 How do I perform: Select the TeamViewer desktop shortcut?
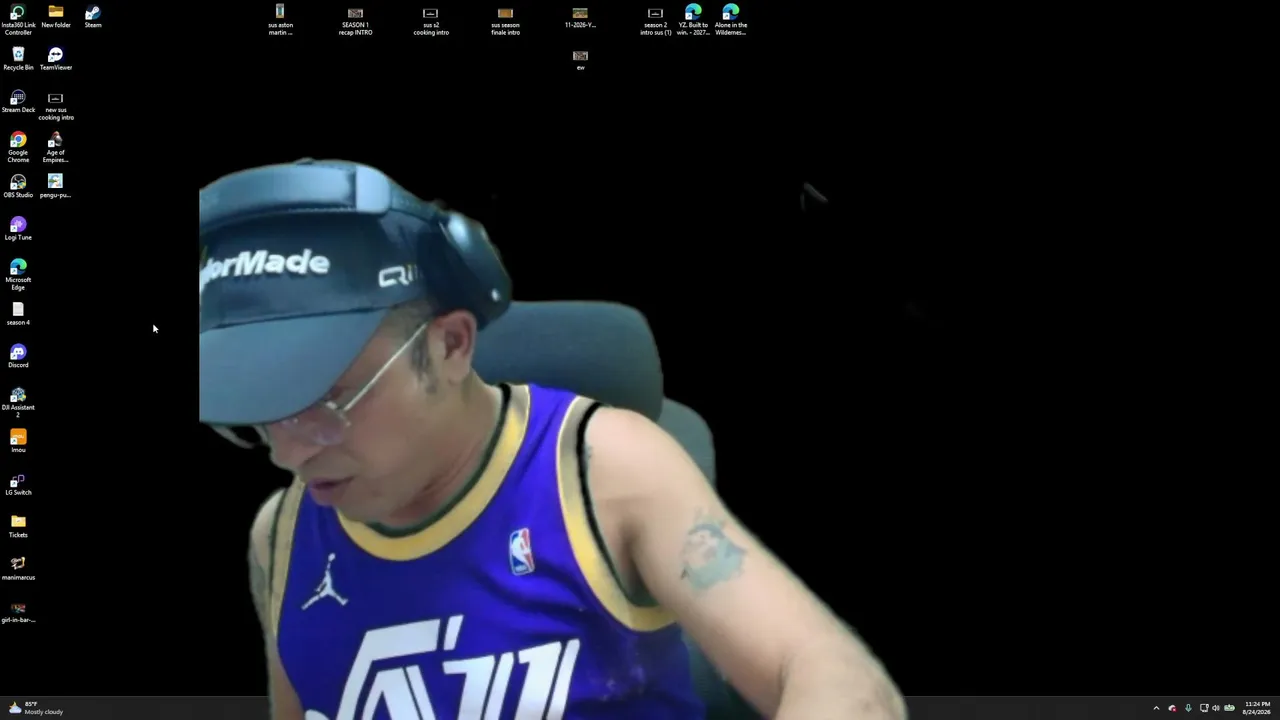56,59
